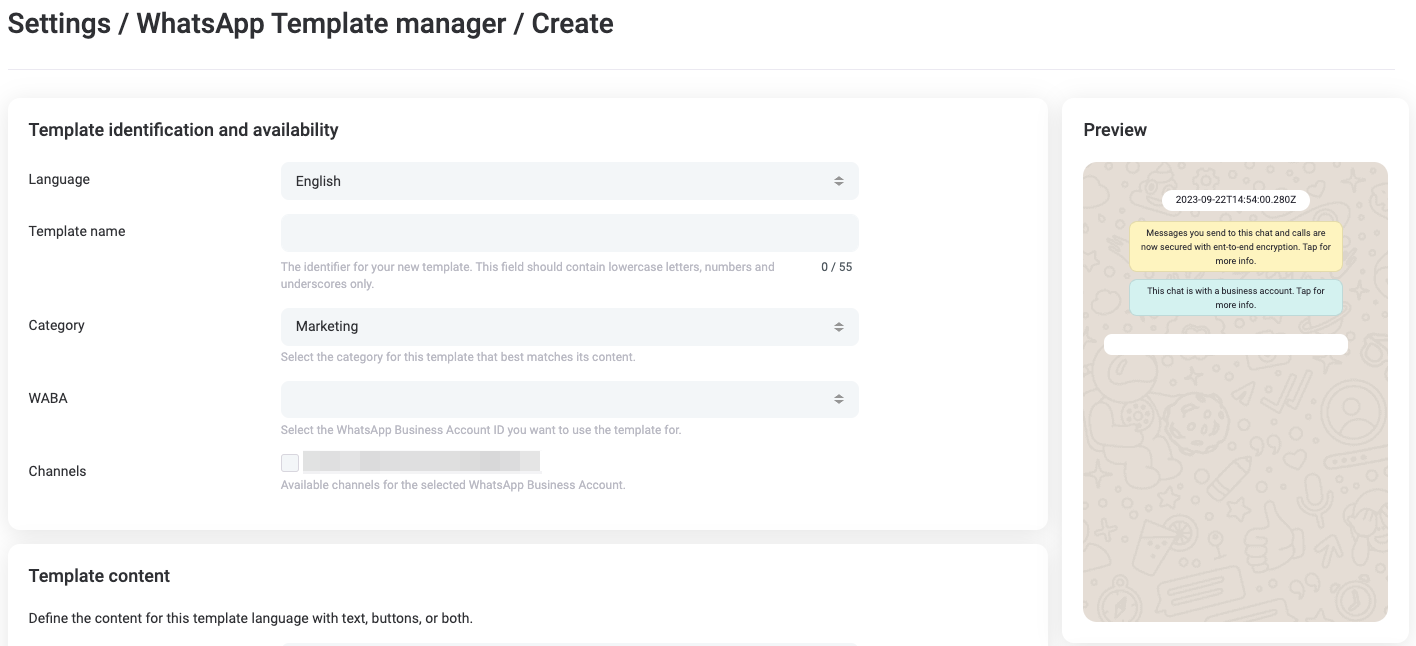The image size is (1416, 646).
Task: Click the empty white message bubble in preview
Action: (1225, 345)
